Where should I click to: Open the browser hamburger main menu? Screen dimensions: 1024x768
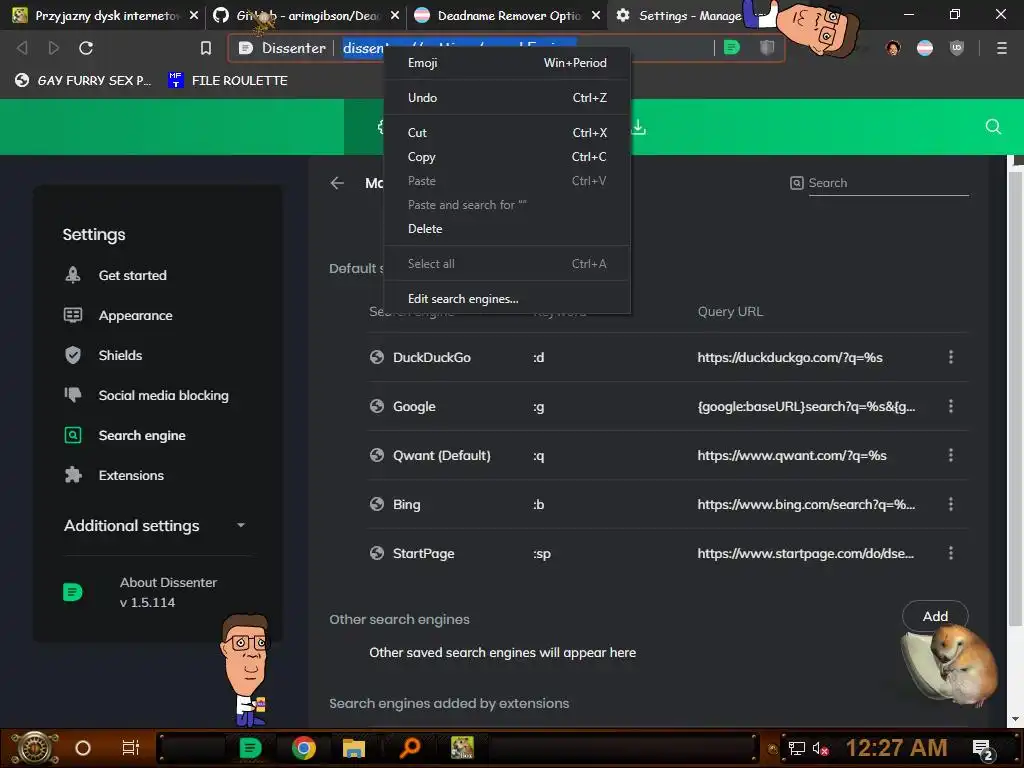coord(1002,48)
